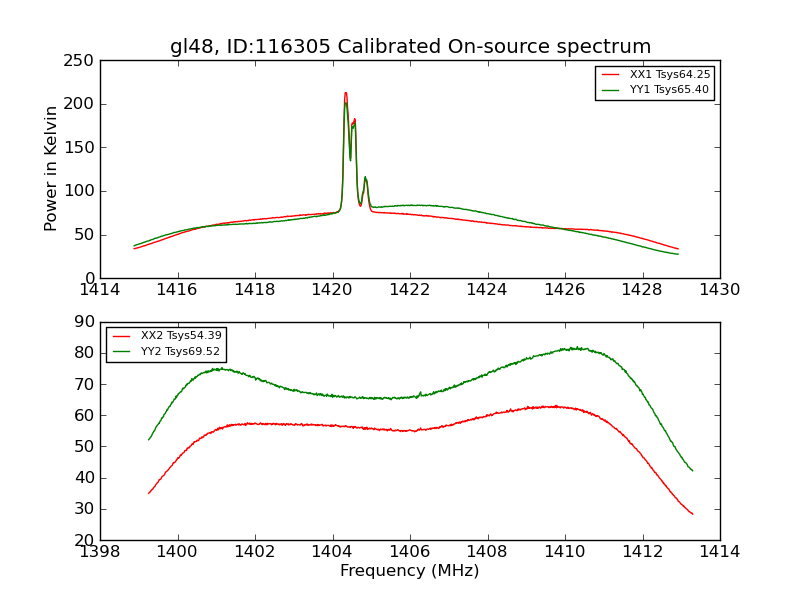Click the red XX1 Tsys64.25 legend line

point(610,74)
